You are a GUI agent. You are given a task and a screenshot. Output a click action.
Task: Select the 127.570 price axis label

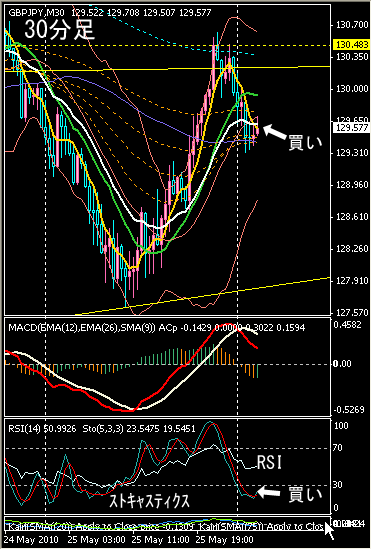pos(352,312)
